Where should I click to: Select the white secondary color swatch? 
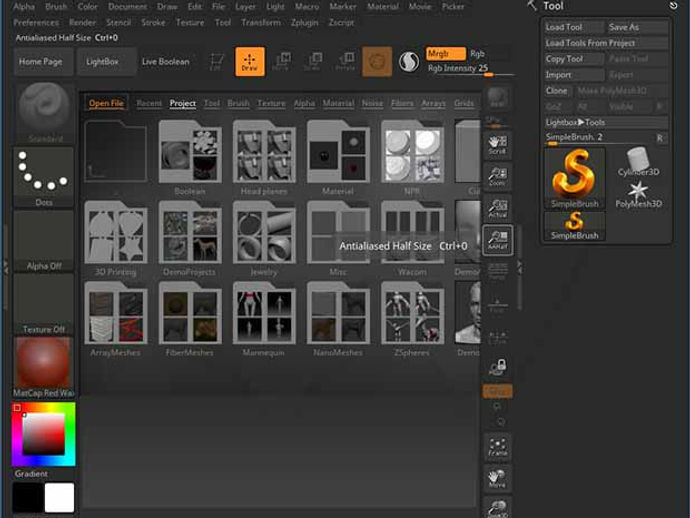pos(59,498)
